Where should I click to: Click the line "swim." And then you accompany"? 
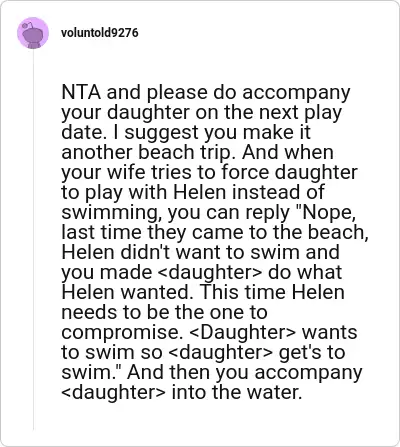212,373
